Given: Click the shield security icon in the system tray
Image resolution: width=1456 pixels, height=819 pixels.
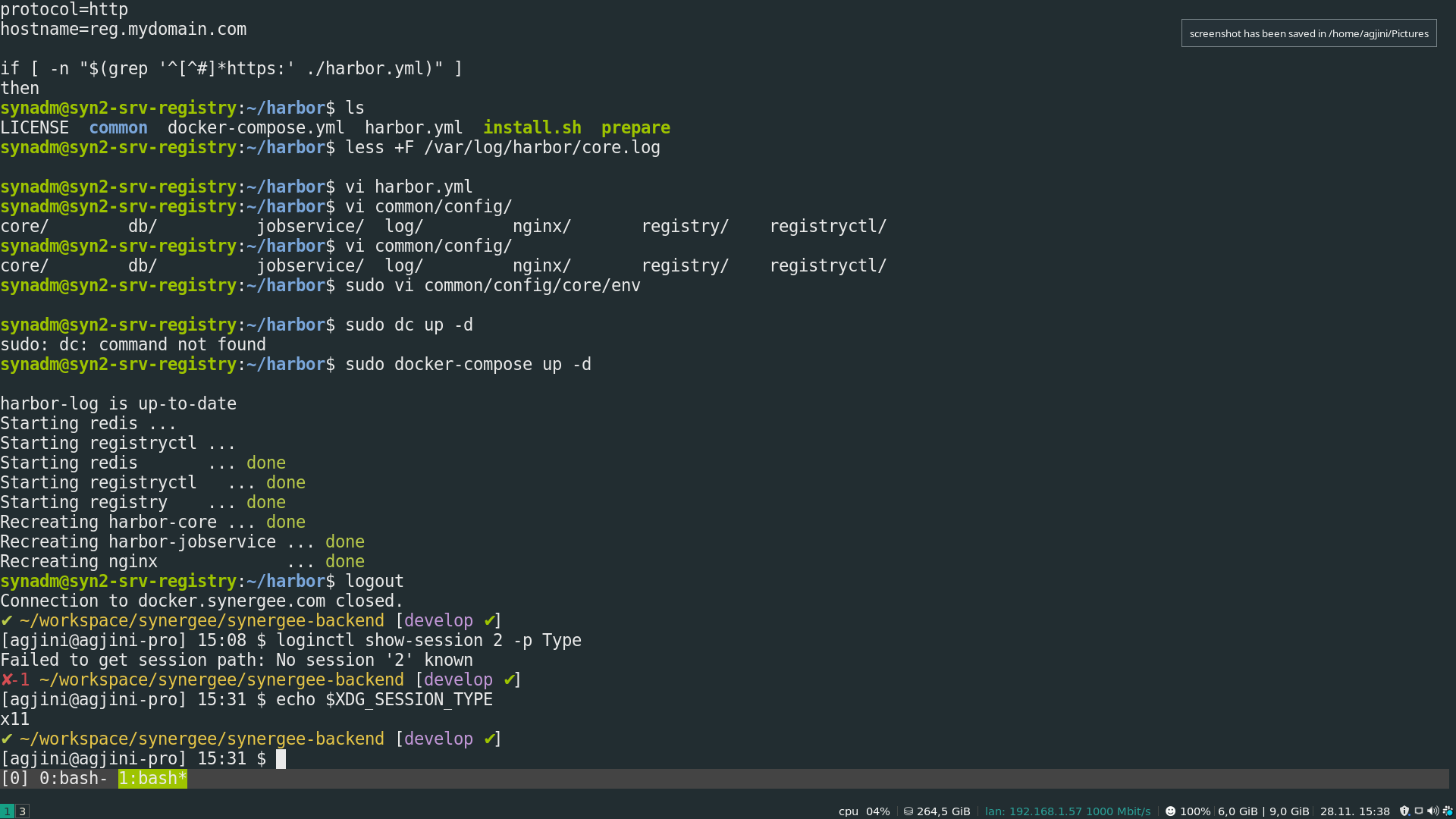Looking at the screenshot, I should coord(1404,811).
